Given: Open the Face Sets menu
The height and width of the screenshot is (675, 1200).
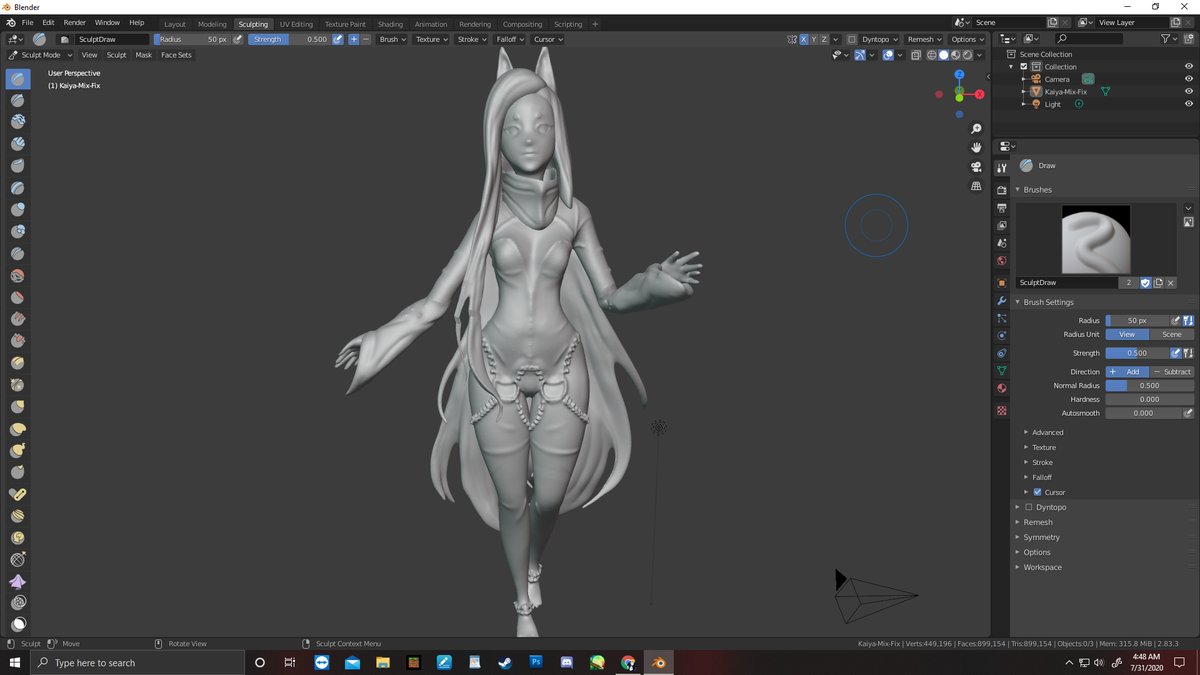Looking at the screenshot, I should (176, 55).
